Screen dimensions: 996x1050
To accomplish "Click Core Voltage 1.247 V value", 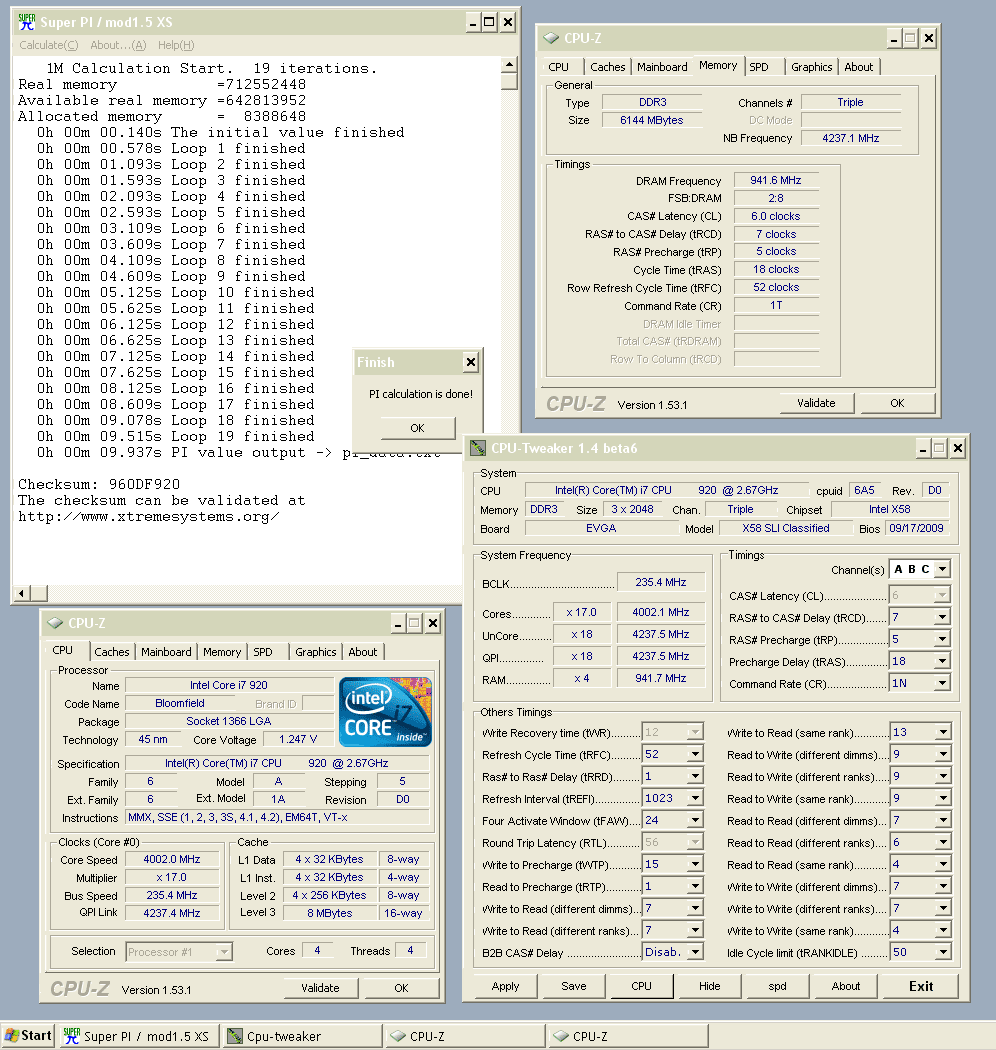I will (298, 739).
